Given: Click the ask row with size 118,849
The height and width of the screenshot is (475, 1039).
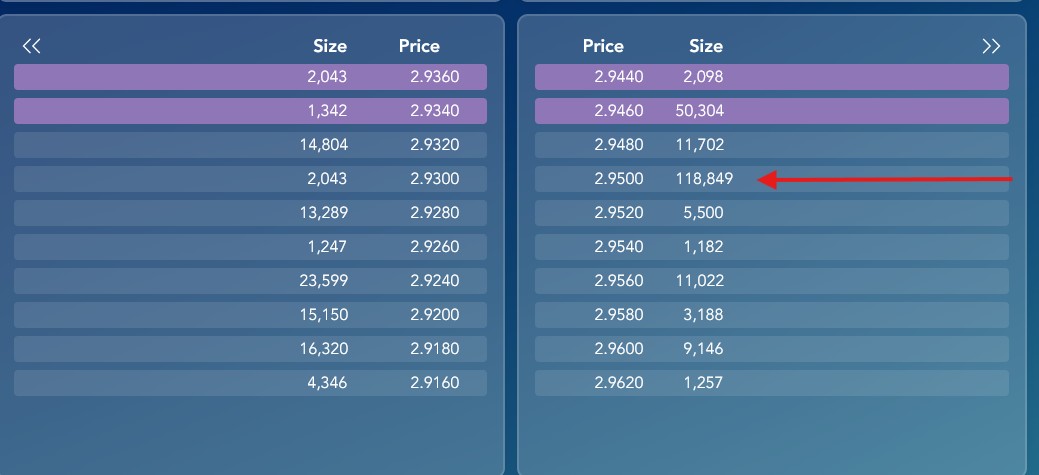Looking at the screenshot, I should [772, 179].
